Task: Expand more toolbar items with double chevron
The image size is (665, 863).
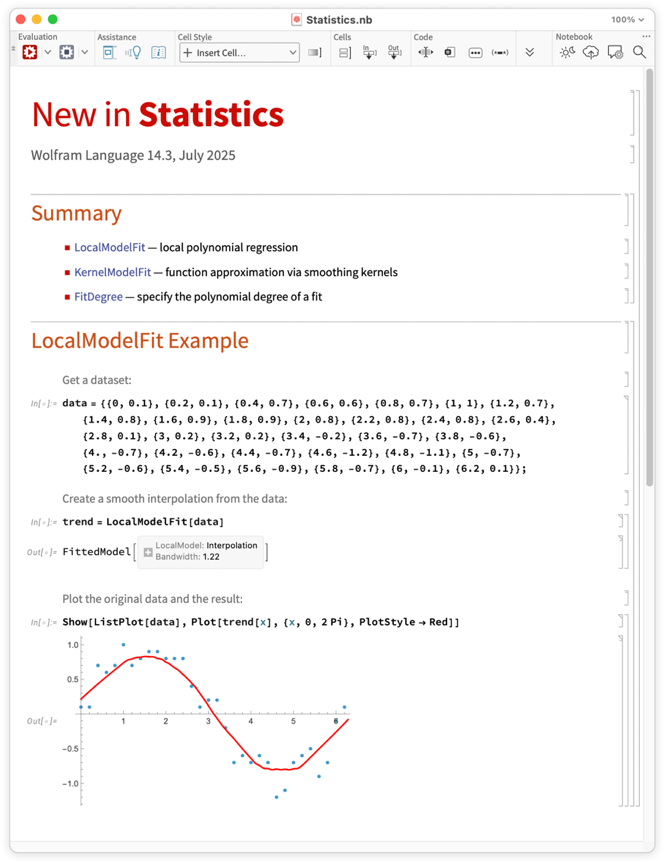Action: [530, 52]
